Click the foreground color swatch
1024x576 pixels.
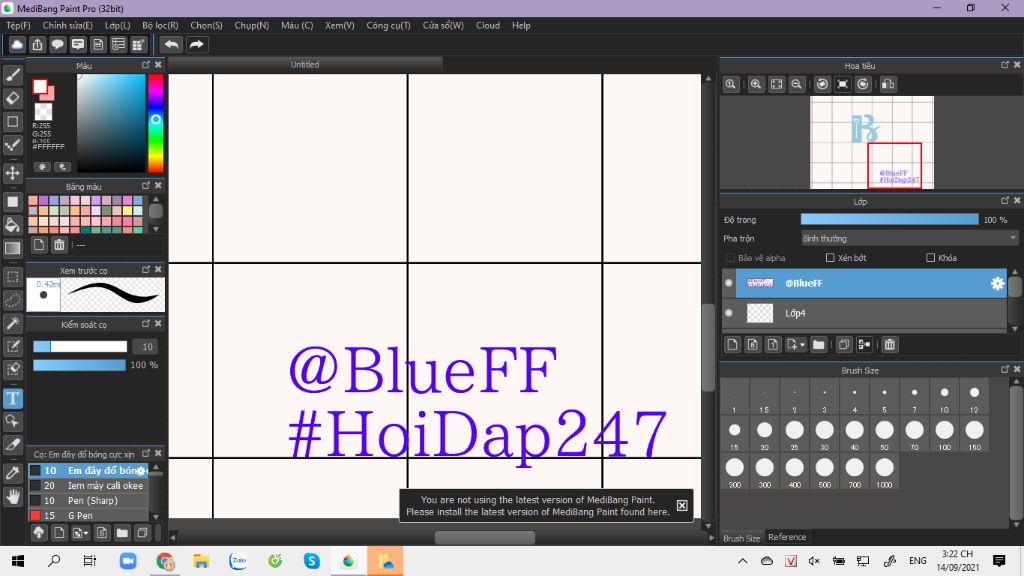40,86
